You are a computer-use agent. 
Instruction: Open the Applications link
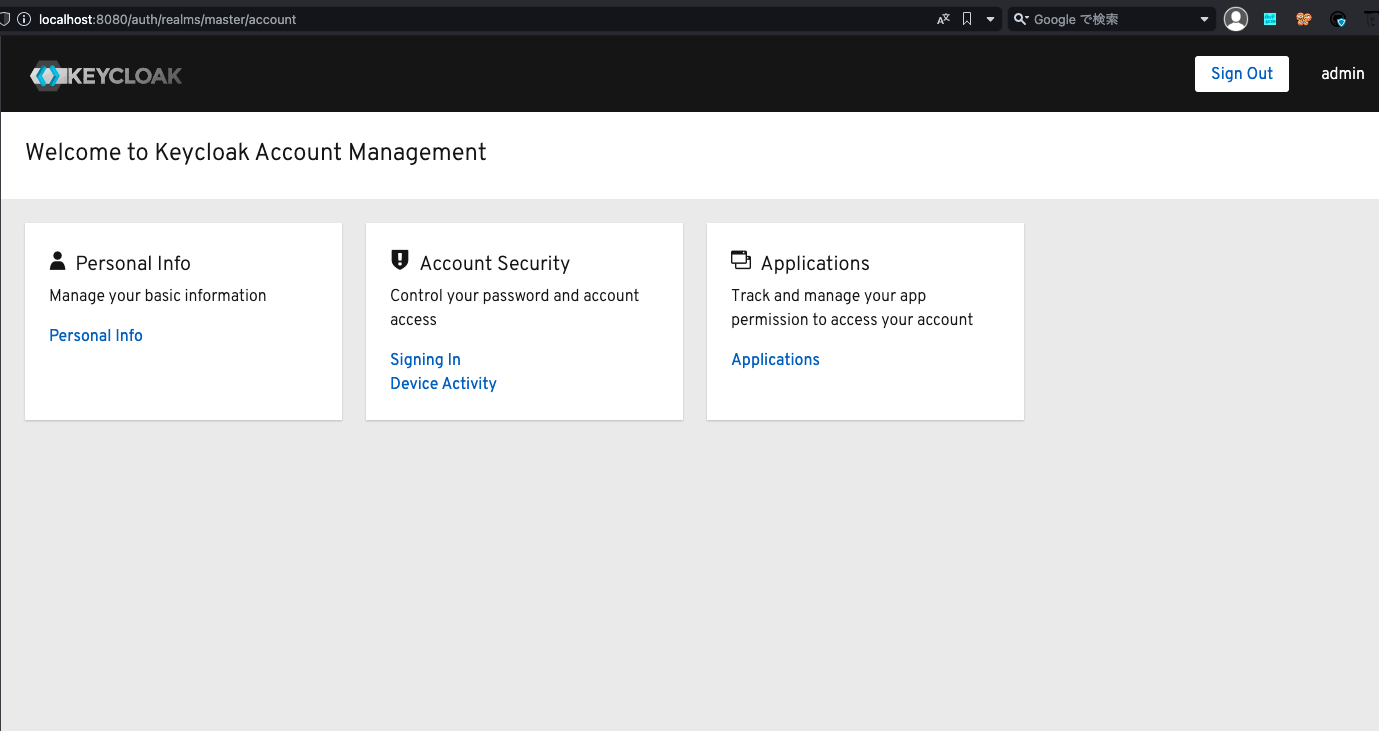click(x=775, y=360)
